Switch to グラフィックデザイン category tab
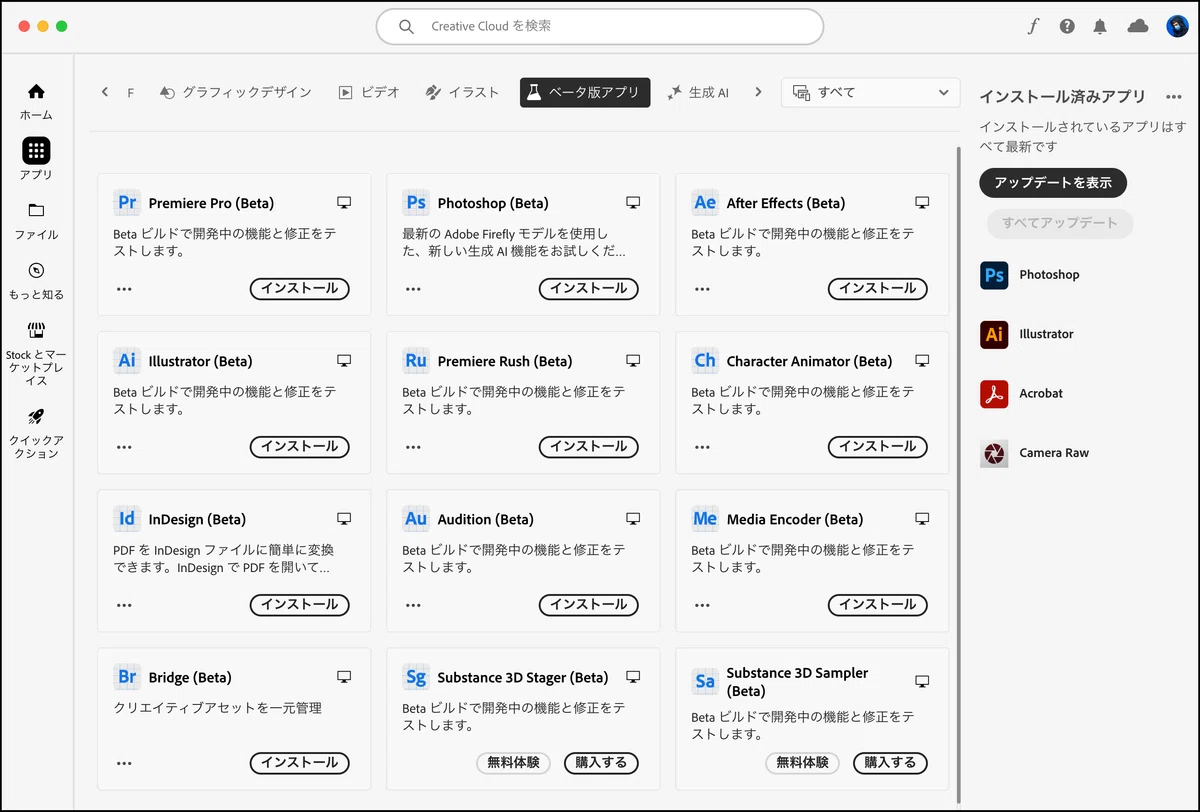Screen dimensions: 1200x812 click(x=235, y=92)
